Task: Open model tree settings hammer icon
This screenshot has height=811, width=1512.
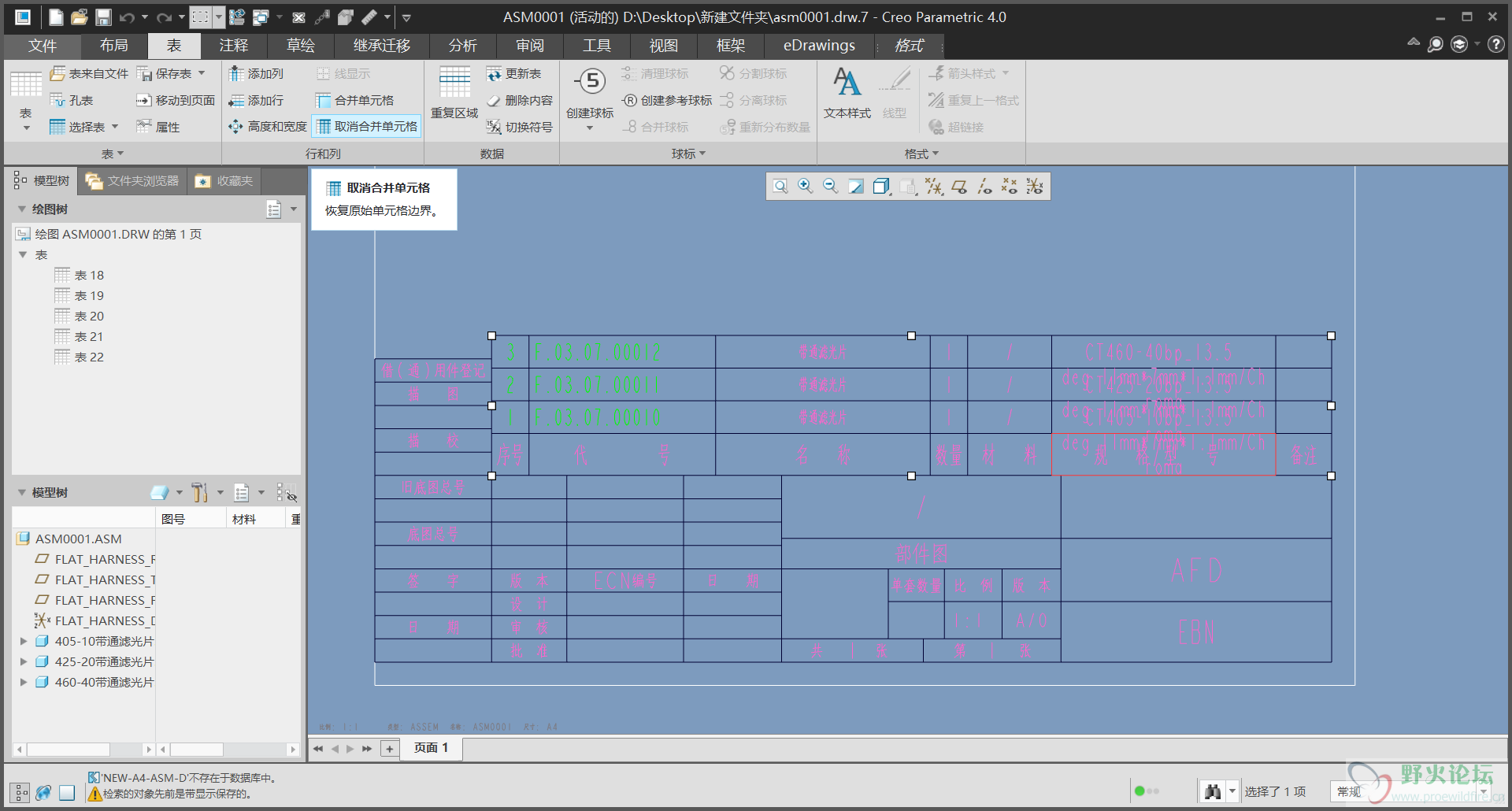Action: [x=200, y=492]
